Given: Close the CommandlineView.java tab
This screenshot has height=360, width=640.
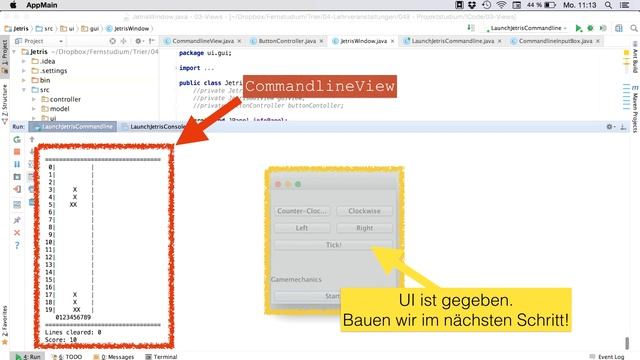Looking at the screenshot, I should [239, 41].
